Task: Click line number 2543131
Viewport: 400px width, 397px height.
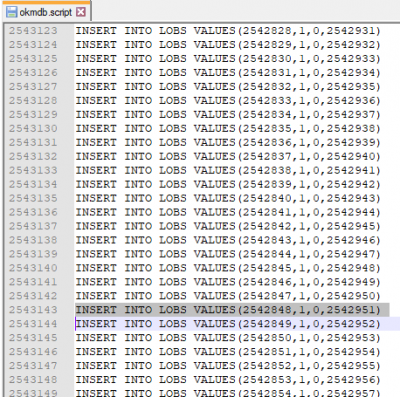Action: (33, 142)
